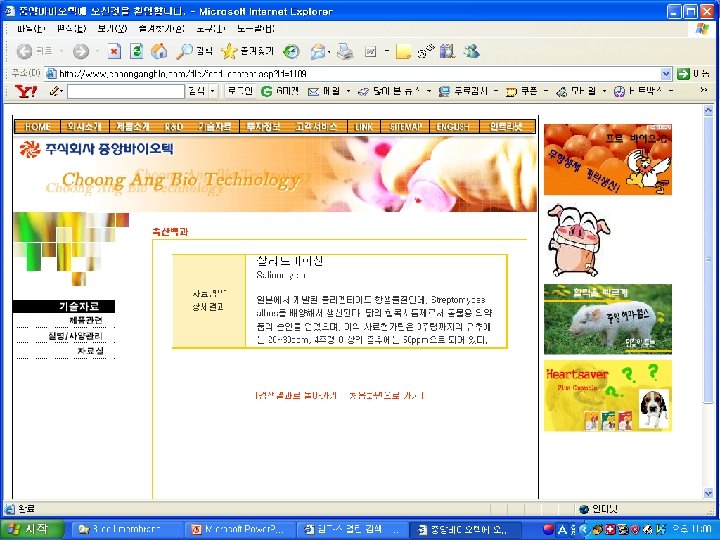Open the File menu
Viewport: 720px width, 540px height.
[31, 29]
